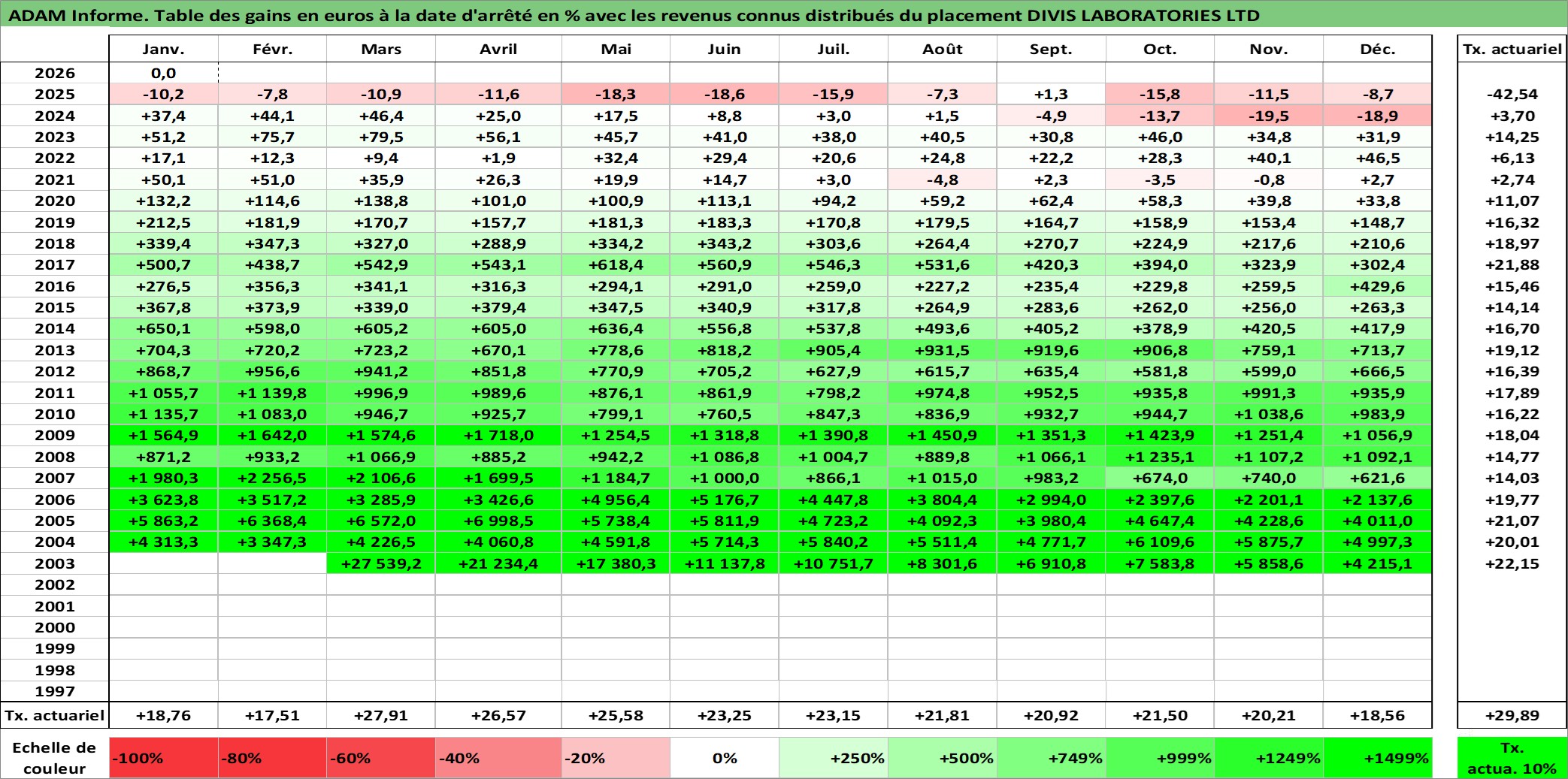The width and height of the screenshot is (1568, 779).
Task: Select the Janv. column header
Action: click(x=163, y=49)
